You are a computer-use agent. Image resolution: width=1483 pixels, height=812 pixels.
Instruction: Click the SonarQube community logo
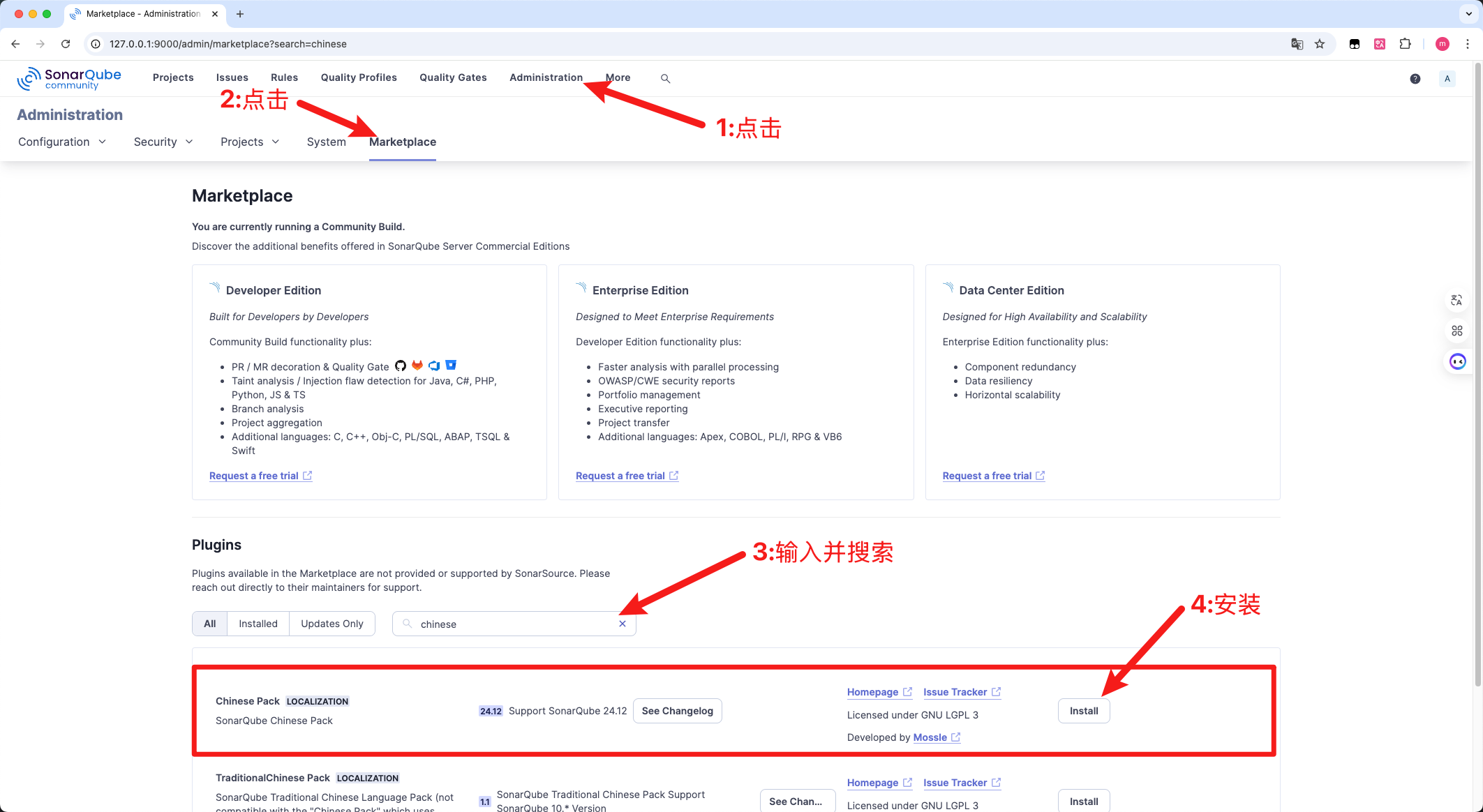68,78
